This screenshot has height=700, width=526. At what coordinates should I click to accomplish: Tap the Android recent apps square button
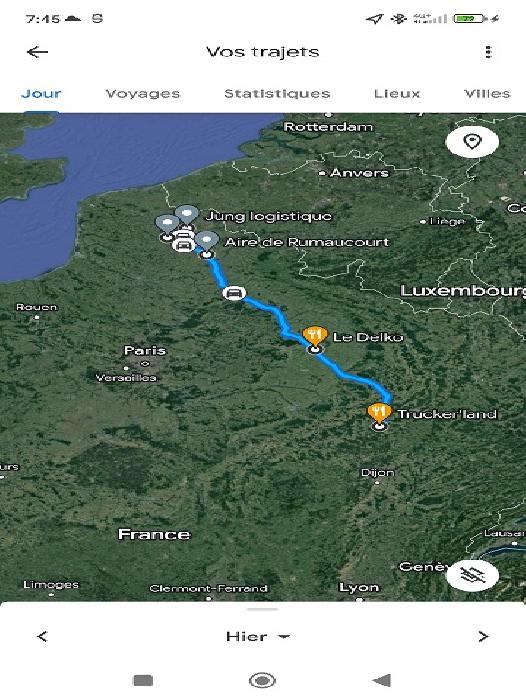(143, 680)
